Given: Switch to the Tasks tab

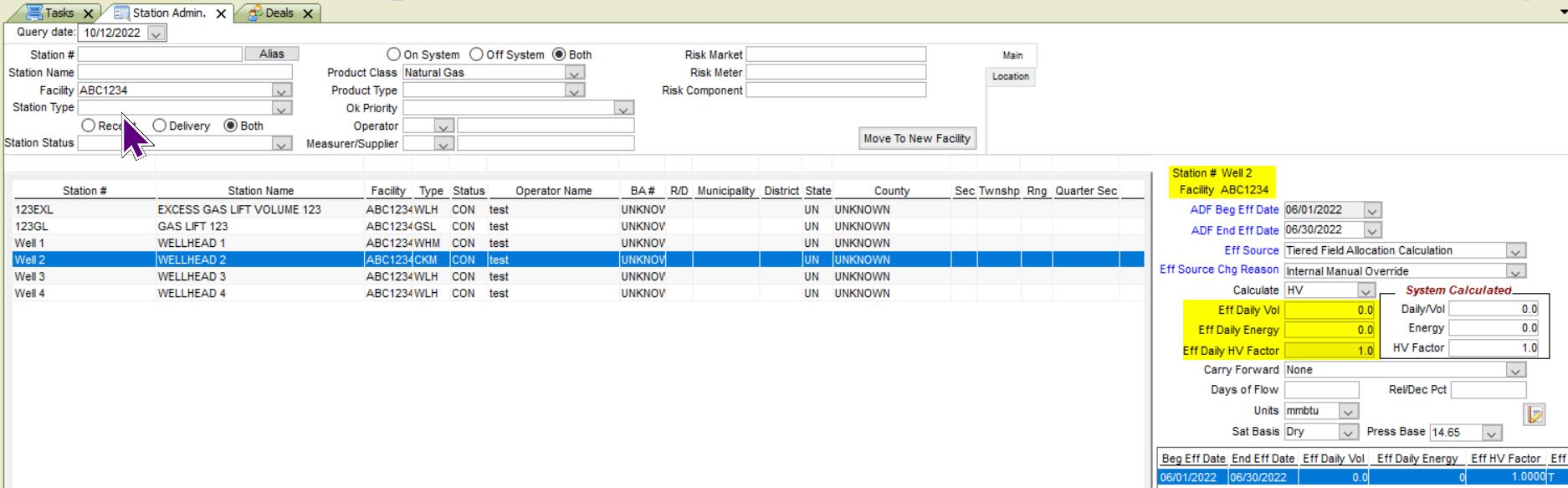Looking at the screenshot, I should tap(57, 13).
